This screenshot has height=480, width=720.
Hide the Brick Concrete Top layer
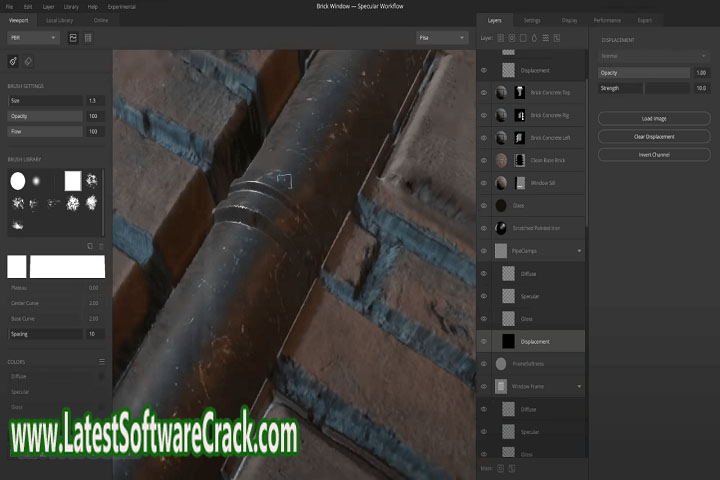pyautogui.click(x=484, y=92)
